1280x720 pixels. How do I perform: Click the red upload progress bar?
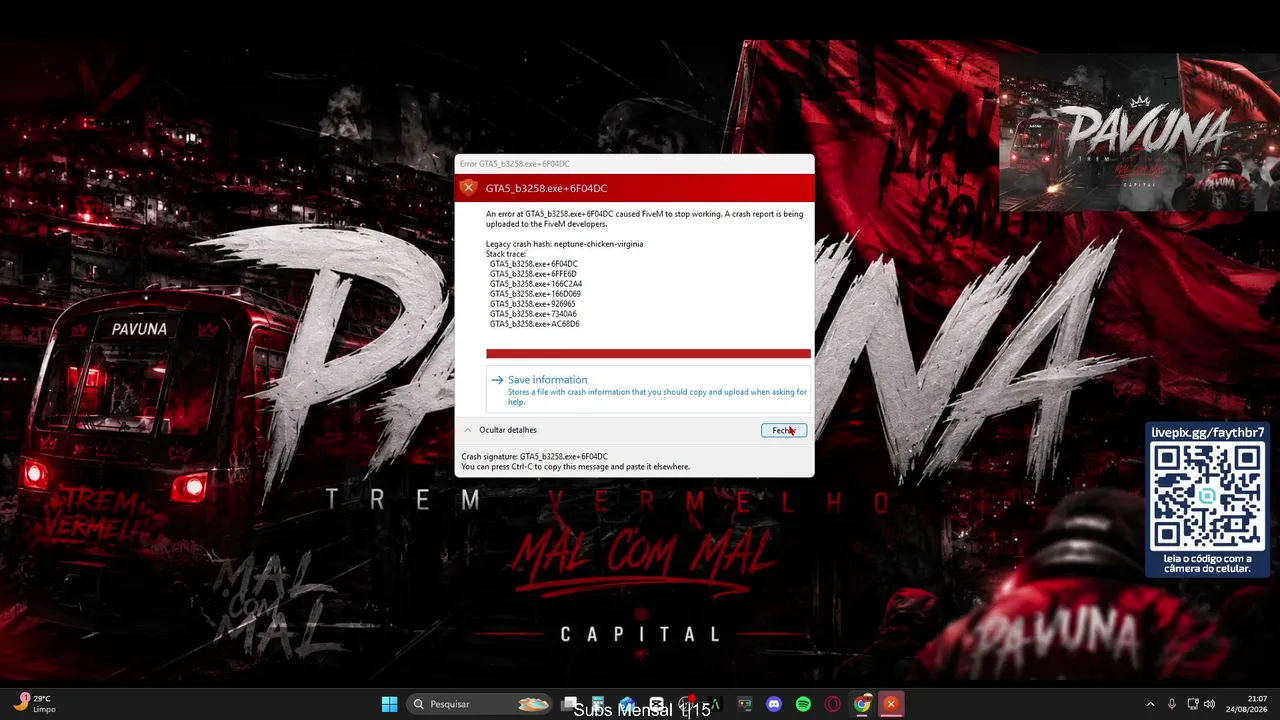tap(648, 353)
